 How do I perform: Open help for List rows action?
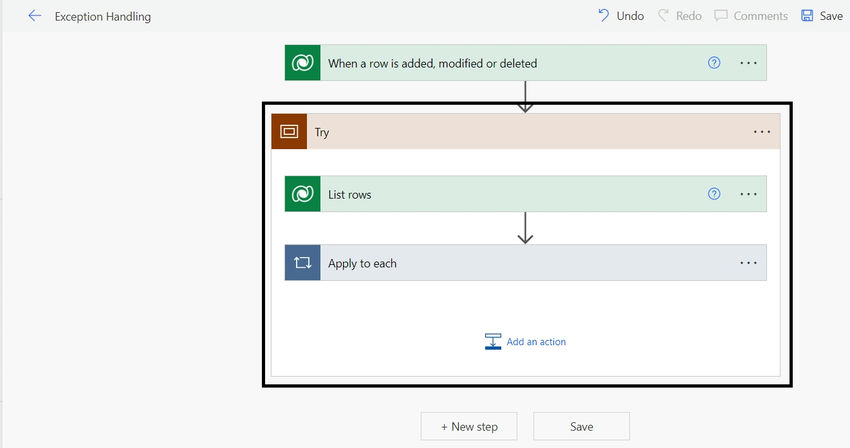[x=714, y=194]
